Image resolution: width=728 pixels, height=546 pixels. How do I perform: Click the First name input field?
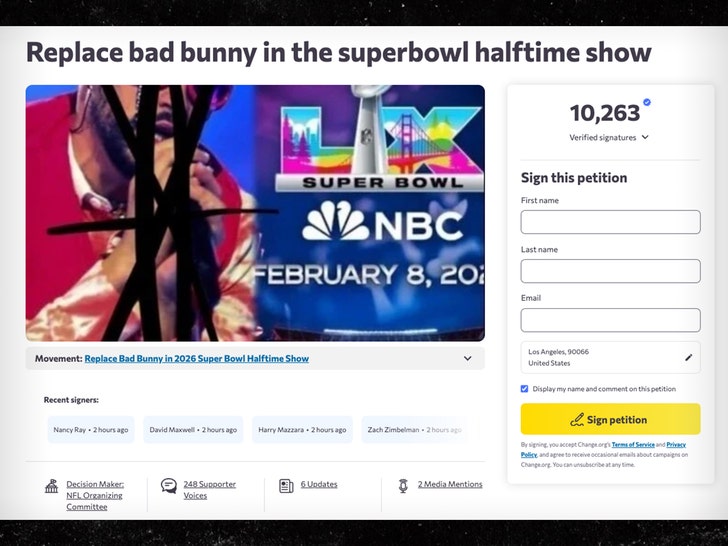(x=610, y=222)
